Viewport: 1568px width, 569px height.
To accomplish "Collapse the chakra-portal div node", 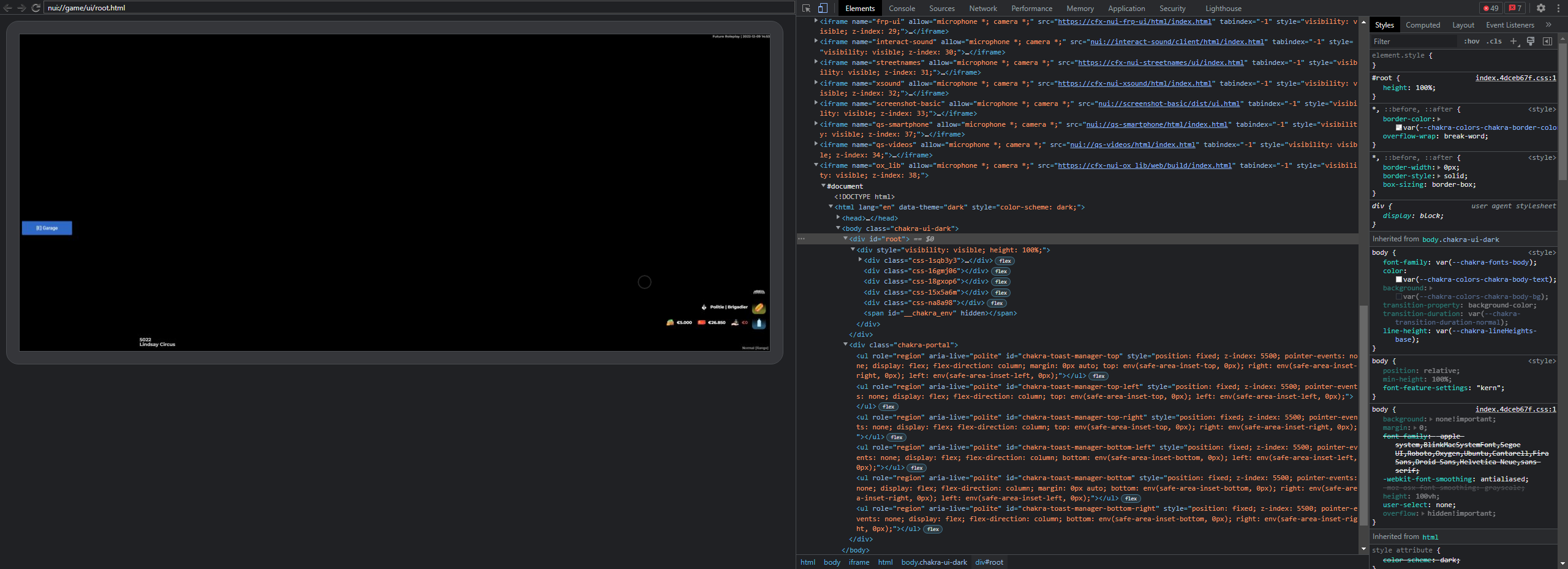I will (846, 345).
